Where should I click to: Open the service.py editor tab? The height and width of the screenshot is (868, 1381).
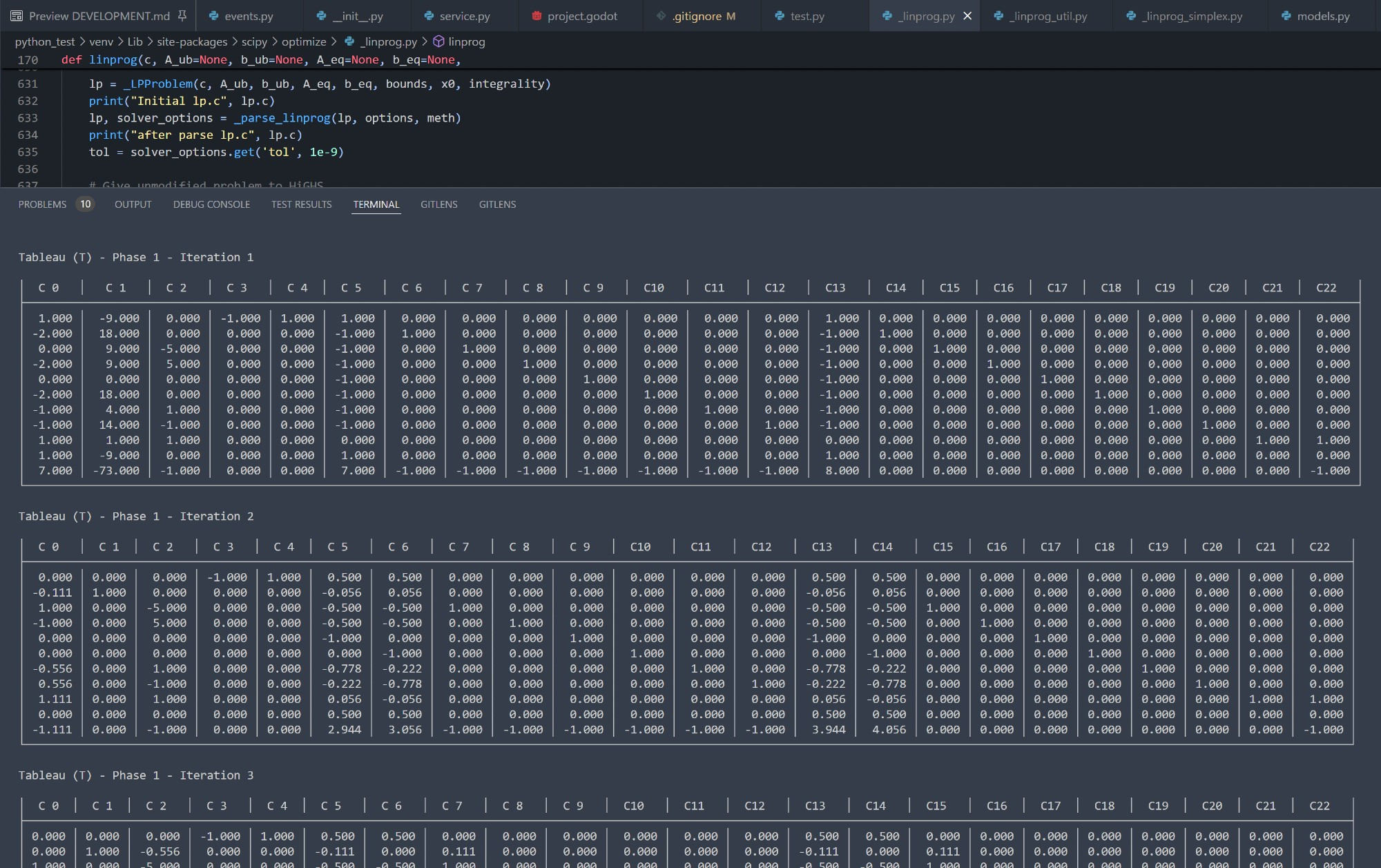coord(464,16)
